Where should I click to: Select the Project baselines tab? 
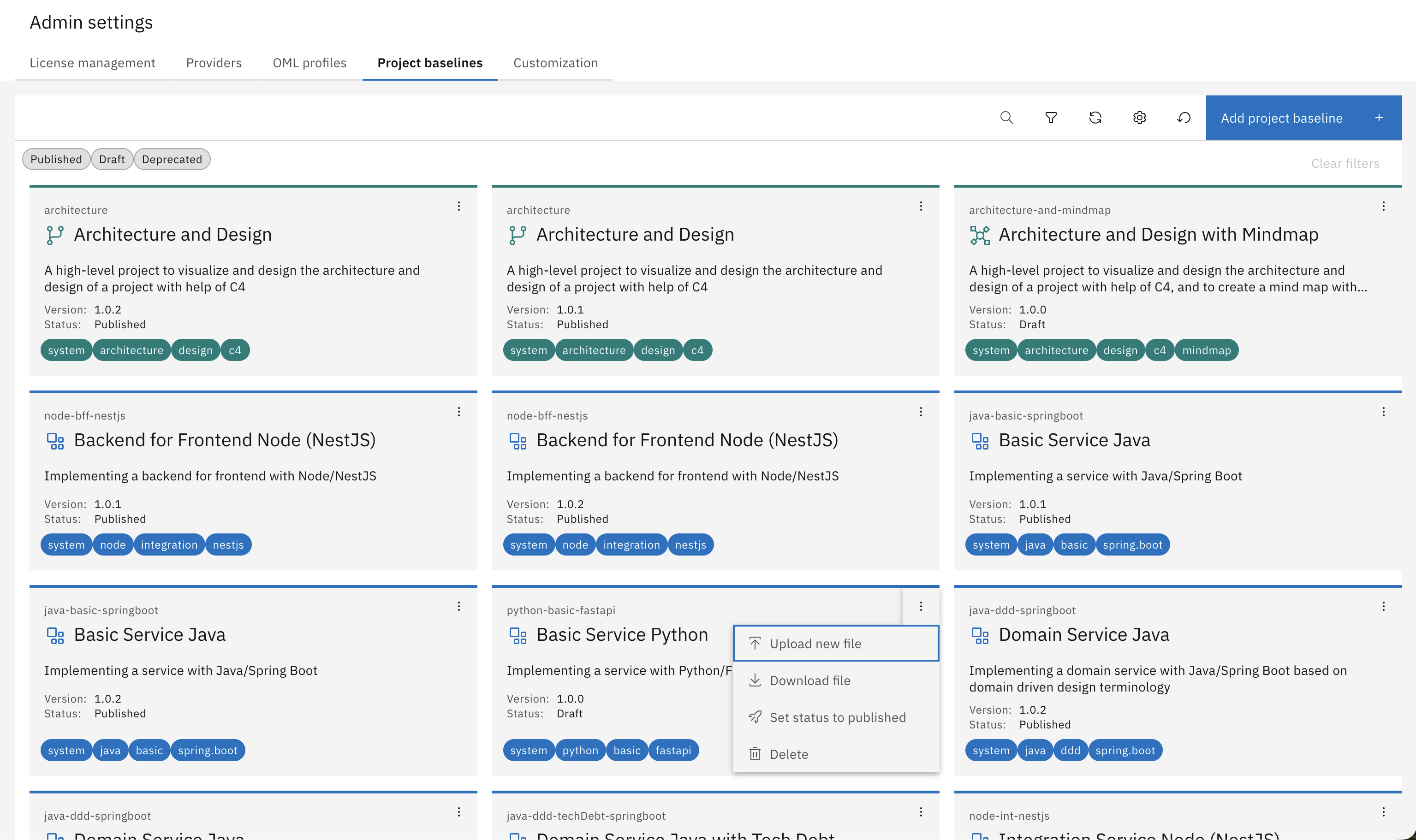[430, 63]
